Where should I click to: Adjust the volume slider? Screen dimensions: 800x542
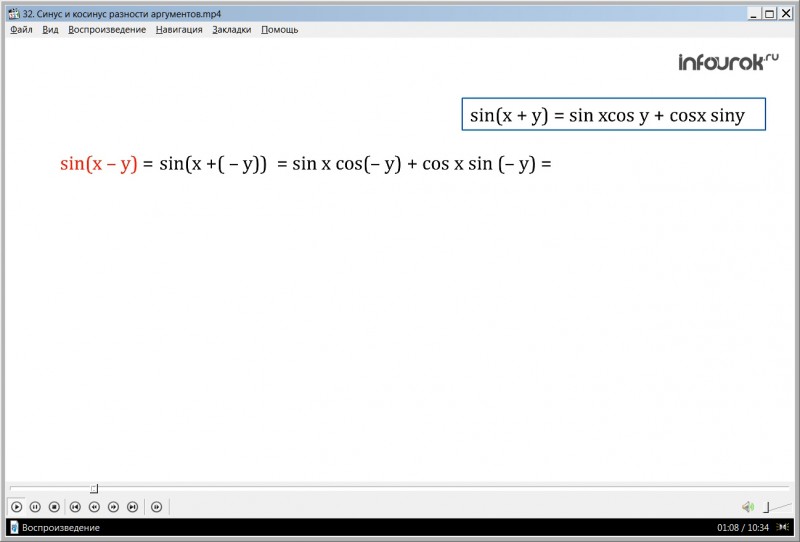tap(777, 507)
